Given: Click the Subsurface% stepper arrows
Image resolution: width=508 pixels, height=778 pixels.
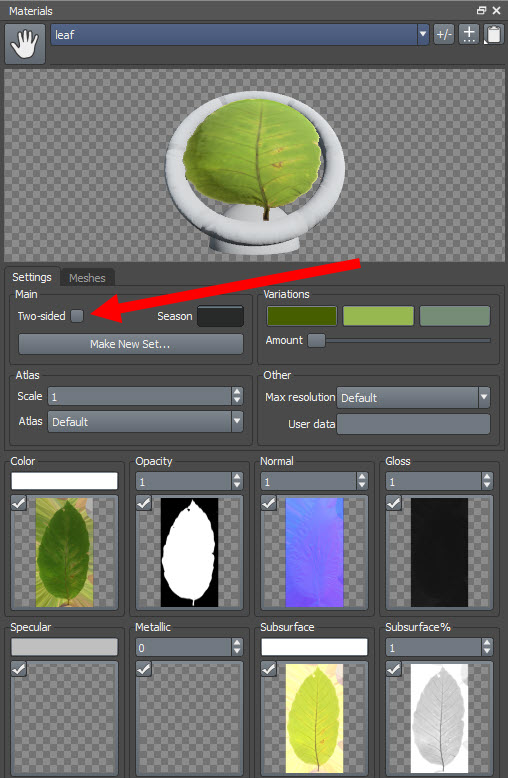Looking at the screenshot, I should (487, 648).
